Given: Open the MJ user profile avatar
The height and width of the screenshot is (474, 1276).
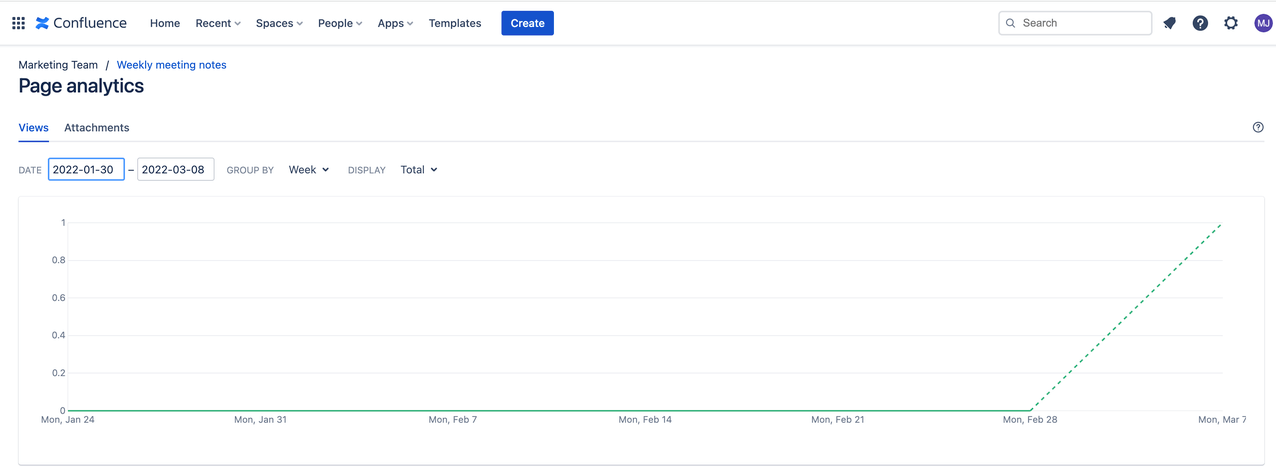Looking at the screenshot, I should tap(1263, 23).
